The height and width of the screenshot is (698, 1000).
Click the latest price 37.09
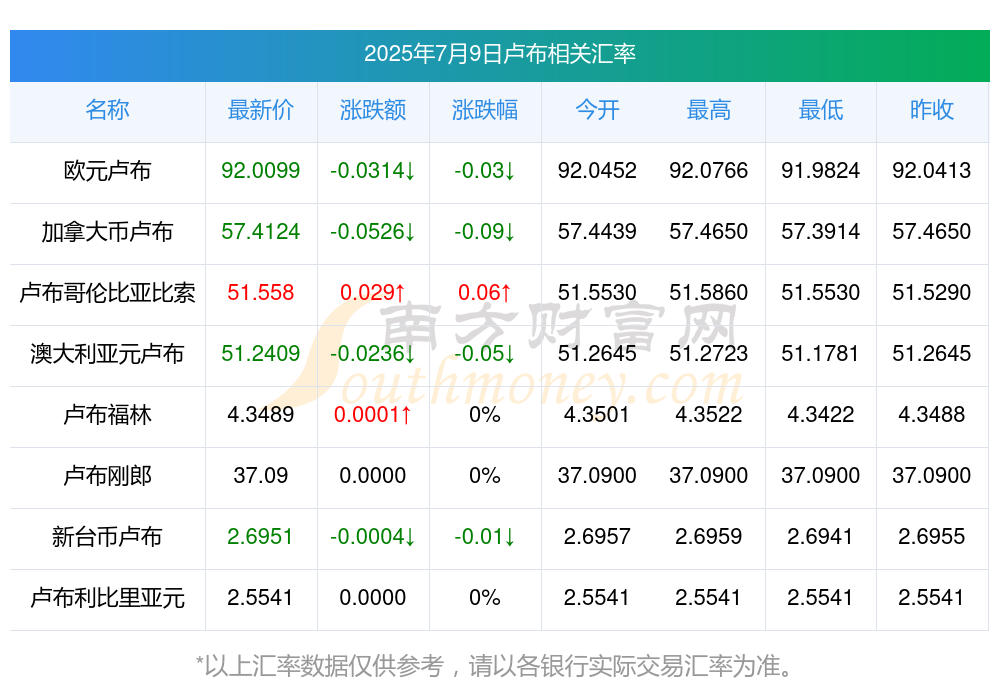[x=260, y=475]
